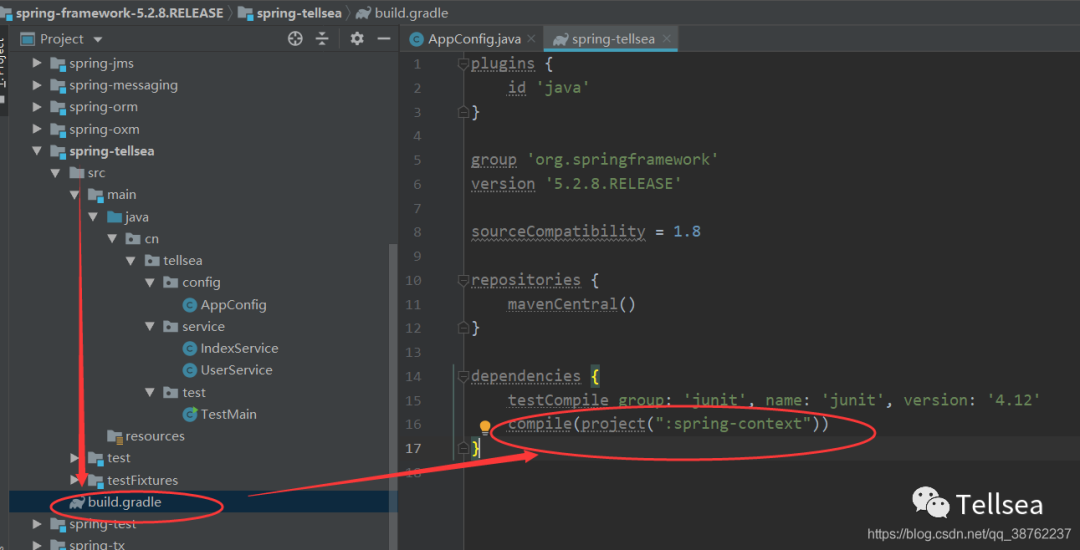Click the TestMain runnable class icon
The height and width of the screenshot is (550, 1080).
190,414
